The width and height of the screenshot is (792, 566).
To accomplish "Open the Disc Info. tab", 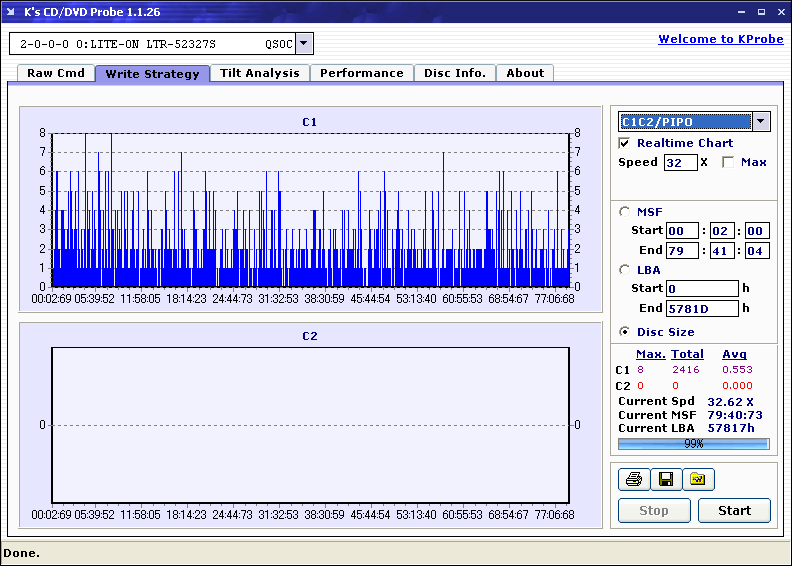I will [x=455, y=73].
